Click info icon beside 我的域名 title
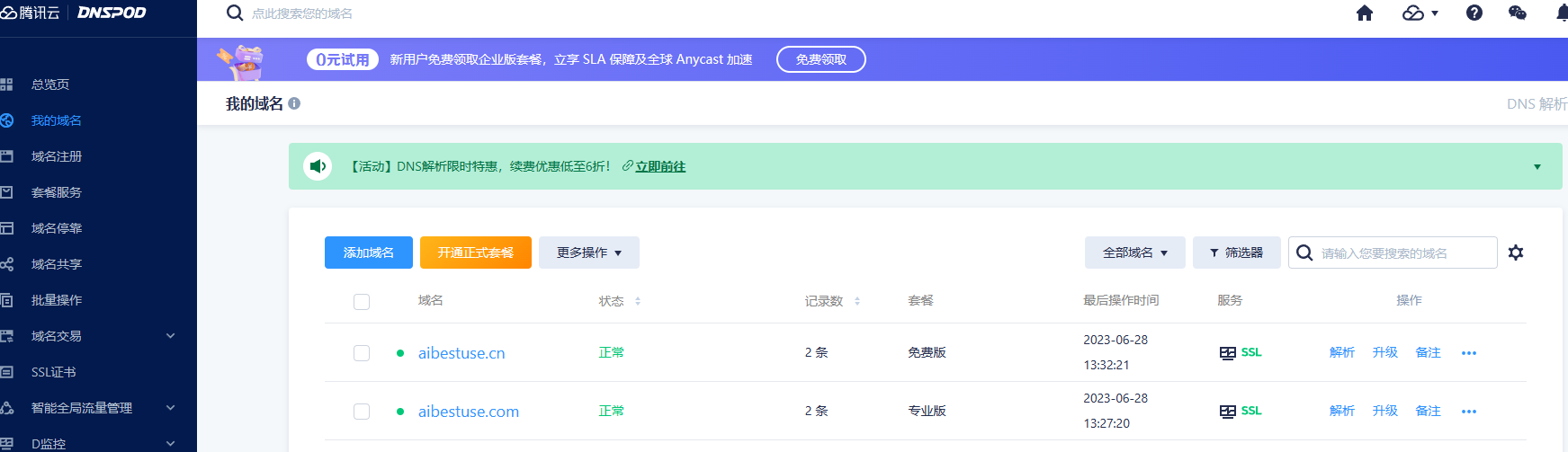Viewport: 1568px width, 452px height. (x=294, y=103)
